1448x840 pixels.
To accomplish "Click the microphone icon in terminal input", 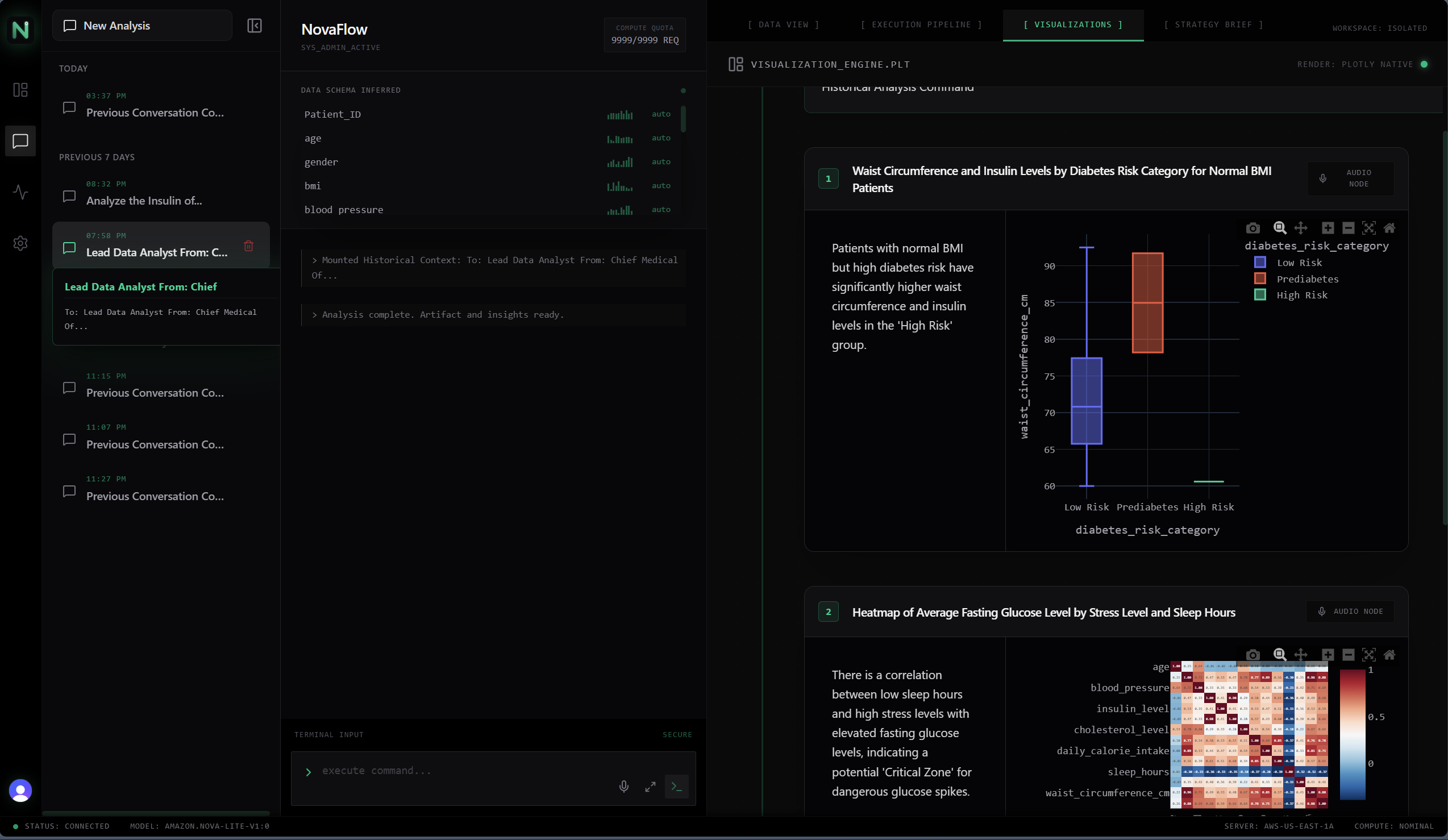I will pyautogui.click(x=623, y=786).
